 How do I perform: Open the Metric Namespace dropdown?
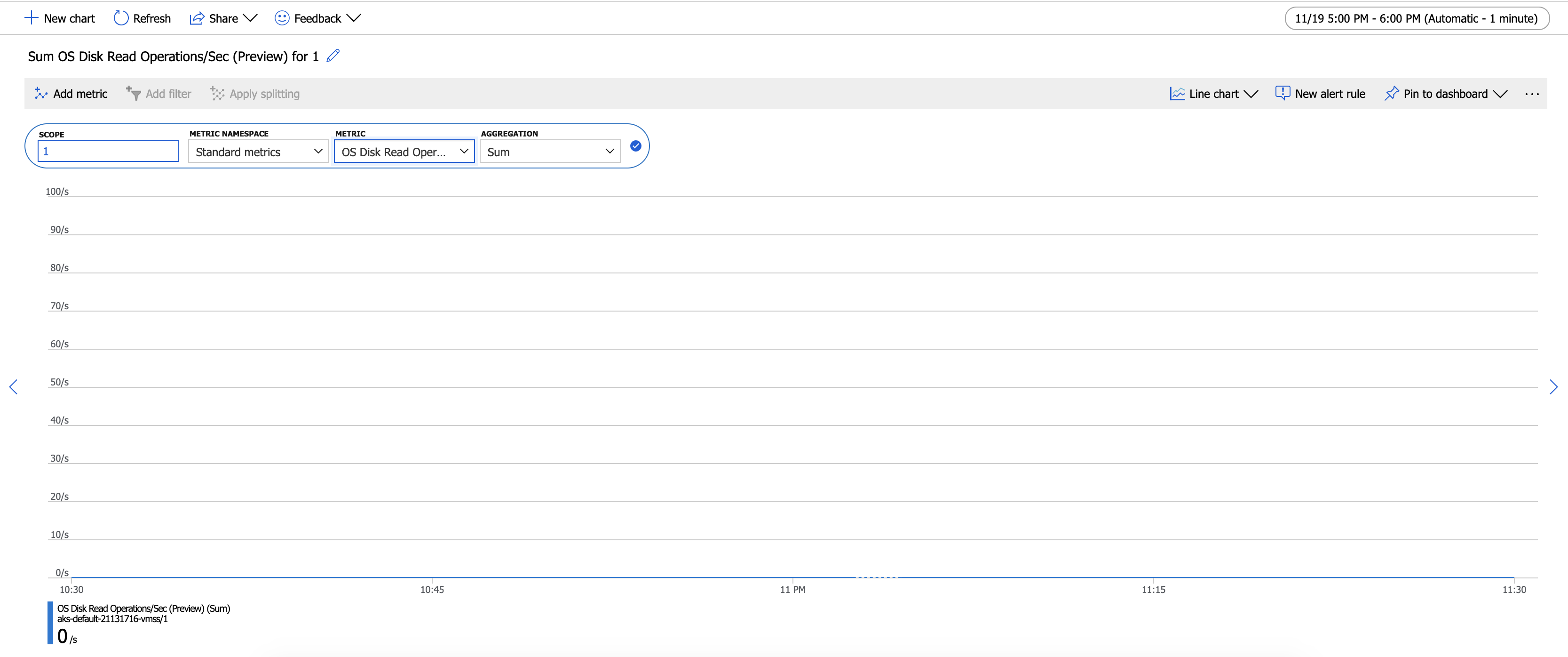[258, 152]
